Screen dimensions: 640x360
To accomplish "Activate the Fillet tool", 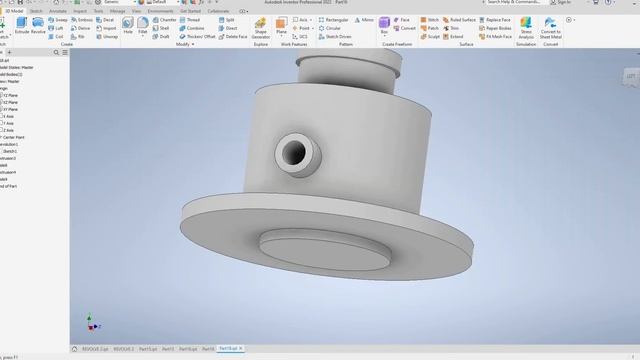I will pyautogui.click(x=142, y=25).
